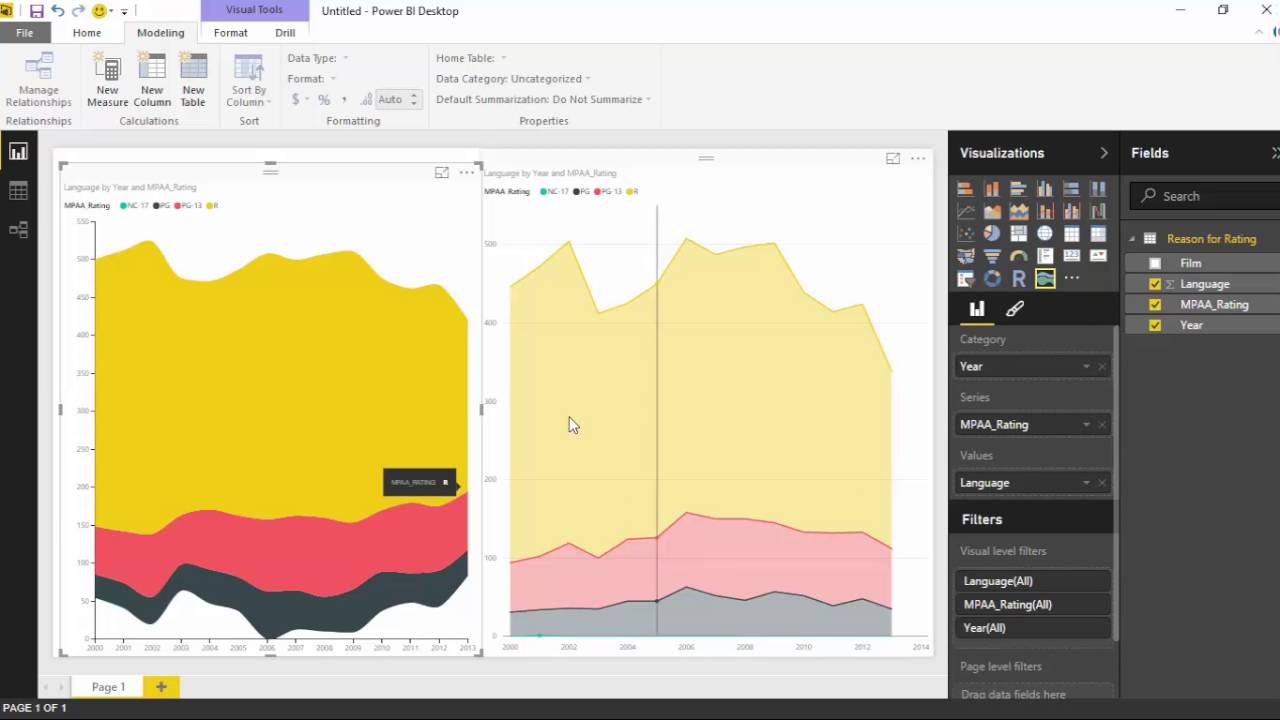Open Report view in left sidebar
The height and width of the screenshot is (720, 1280).
[18, 152]
